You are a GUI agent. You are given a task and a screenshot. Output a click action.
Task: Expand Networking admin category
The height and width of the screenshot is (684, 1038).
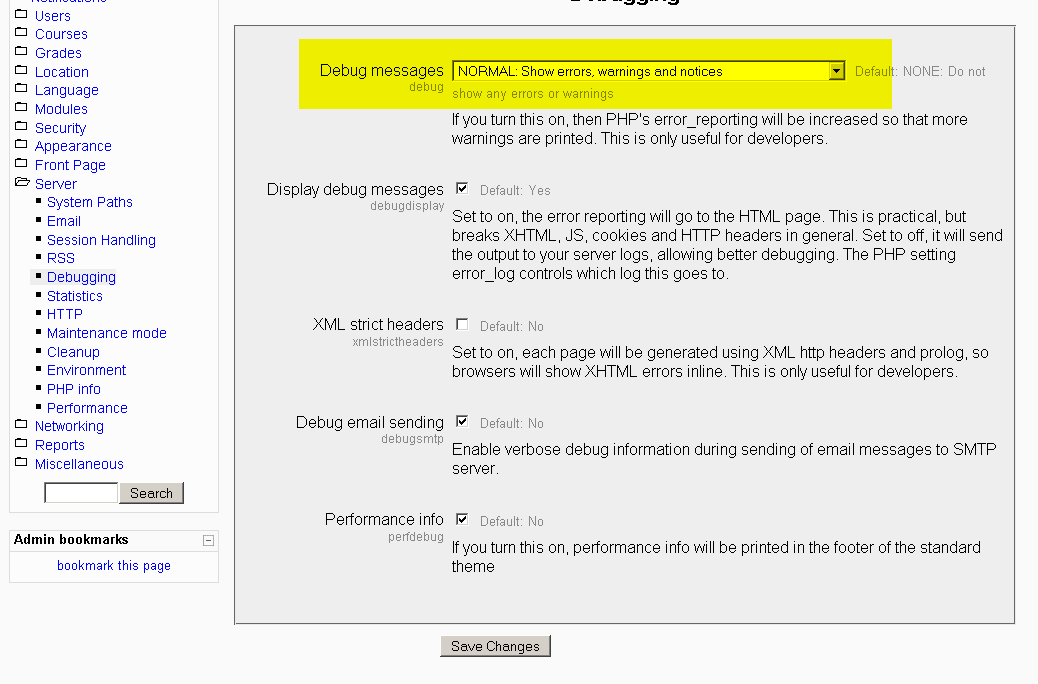click(x=69, y=426)
